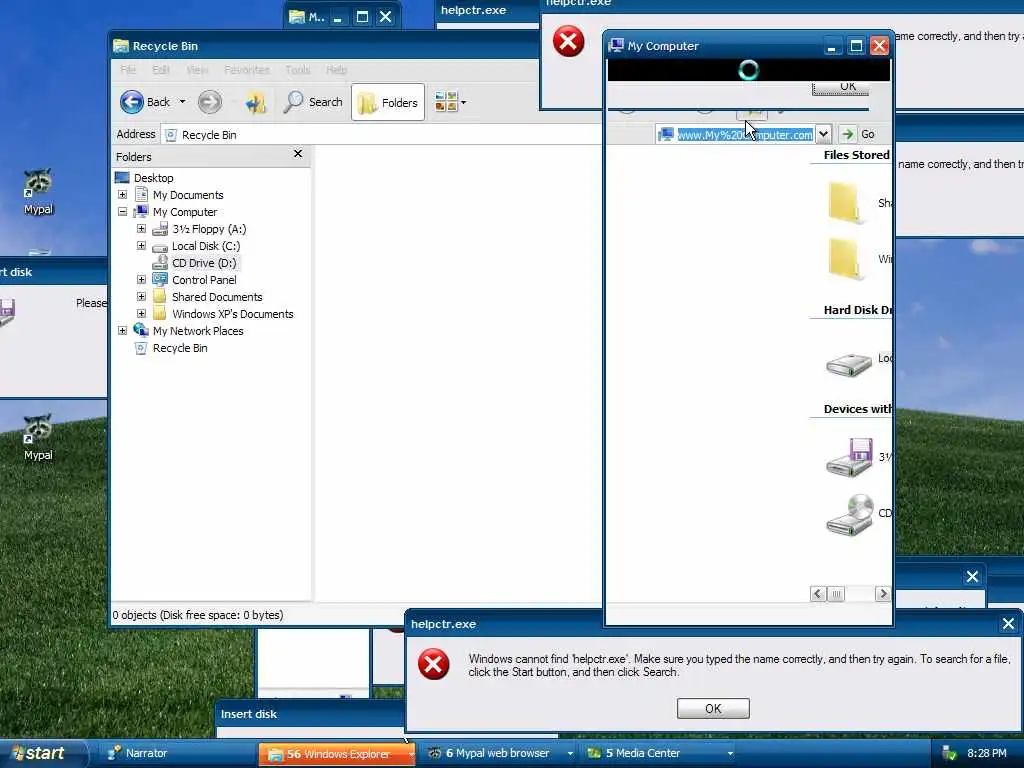Expand the Control Panel node
Screen dimensions: 1024x768
(141, 280)
